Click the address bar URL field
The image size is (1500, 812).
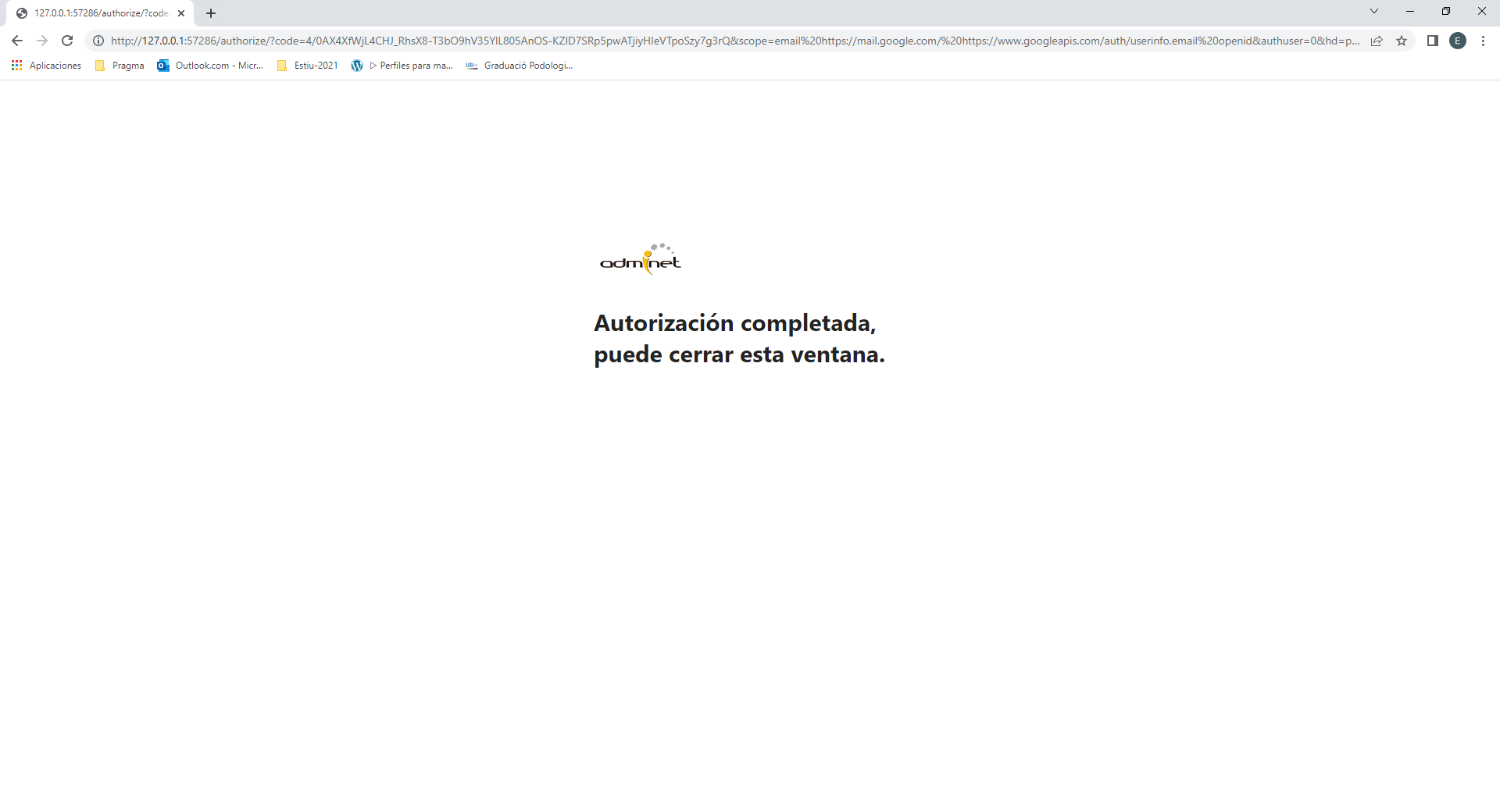pyautogui.click(x=734, y=41)
